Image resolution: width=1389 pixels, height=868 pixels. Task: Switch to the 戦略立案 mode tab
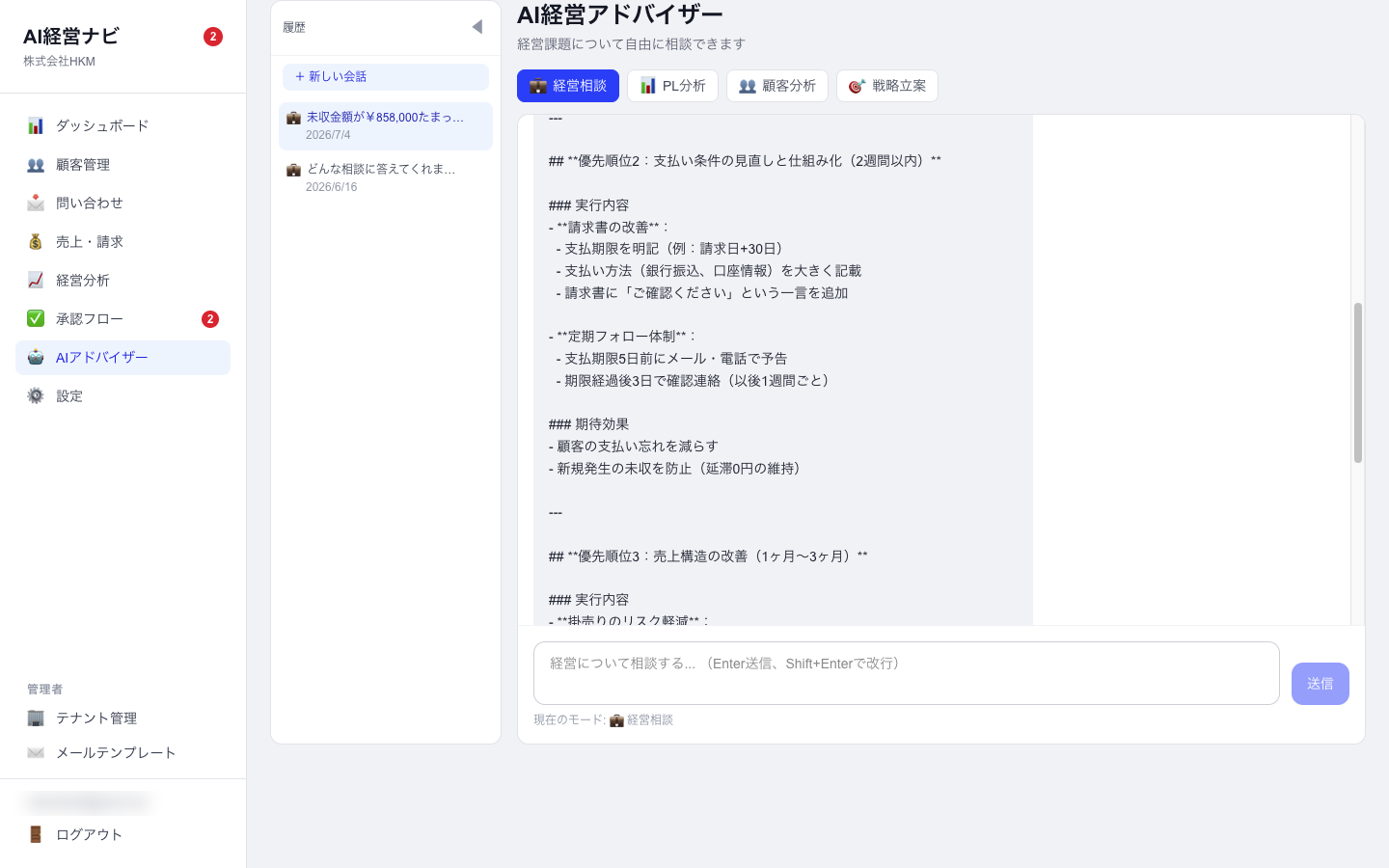coord(887,86)
